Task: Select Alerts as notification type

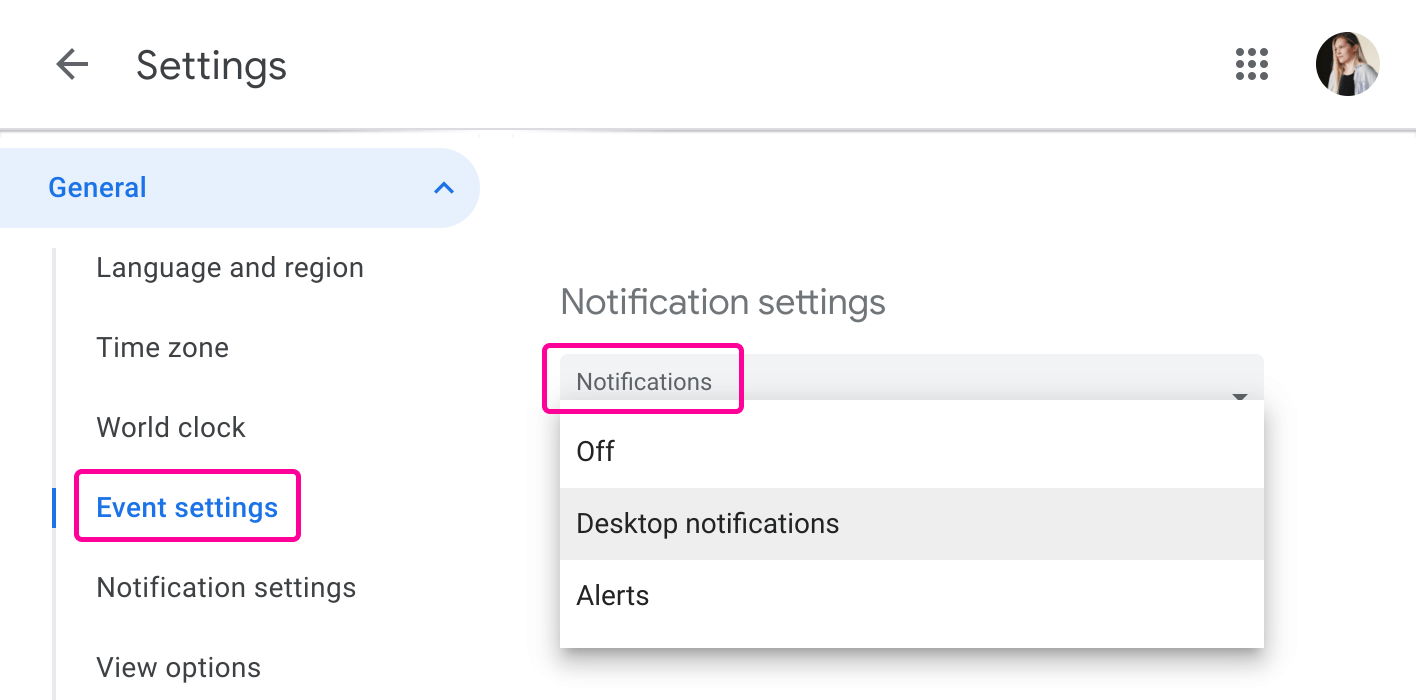Action: click(x=613, y=595)
